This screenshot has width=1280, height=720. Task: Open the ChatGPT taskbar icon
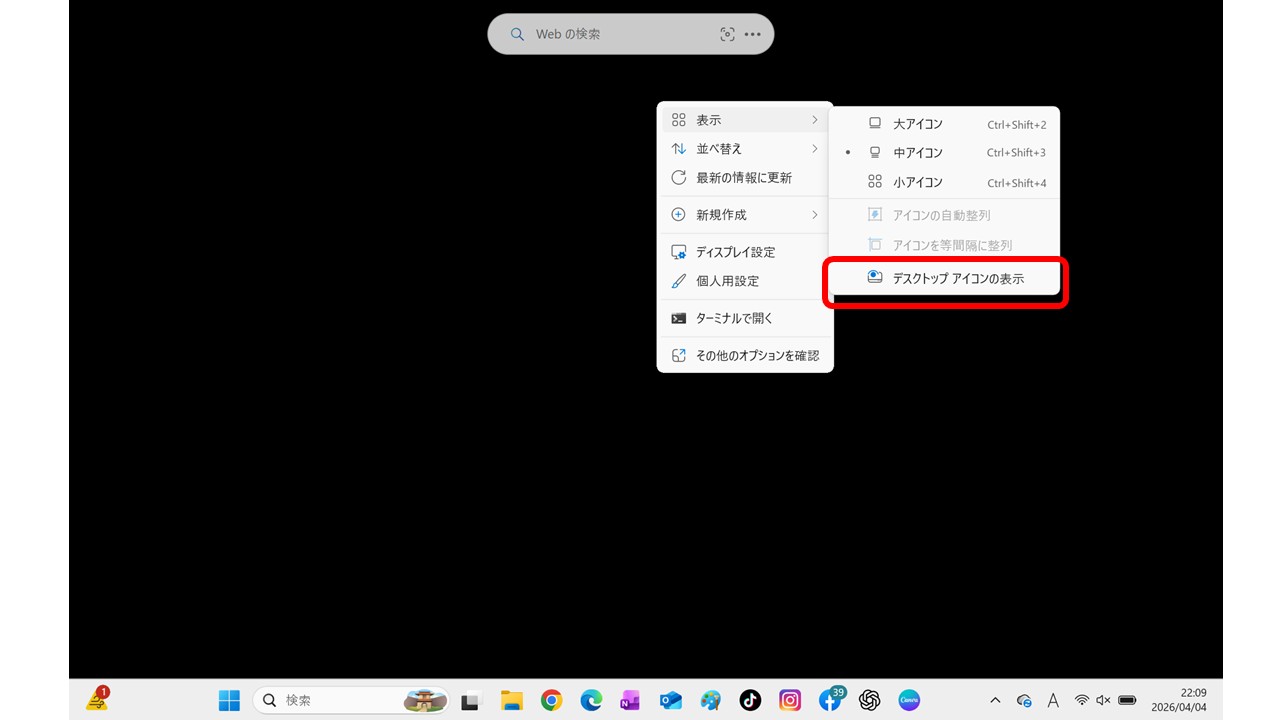point(870,700)
